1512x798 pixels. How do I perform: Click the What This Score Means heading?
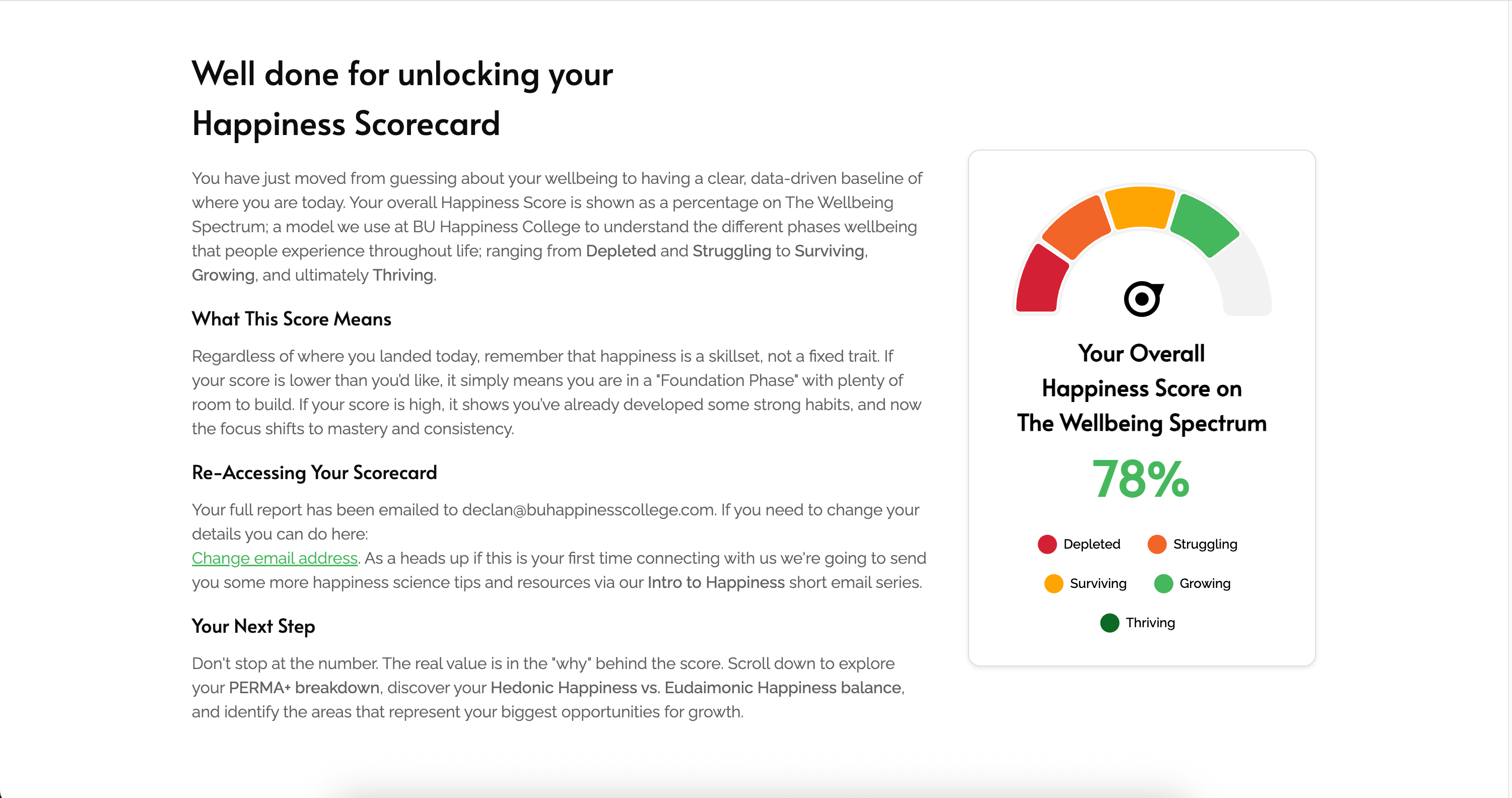pyautogui.click(x=291, y=319)
